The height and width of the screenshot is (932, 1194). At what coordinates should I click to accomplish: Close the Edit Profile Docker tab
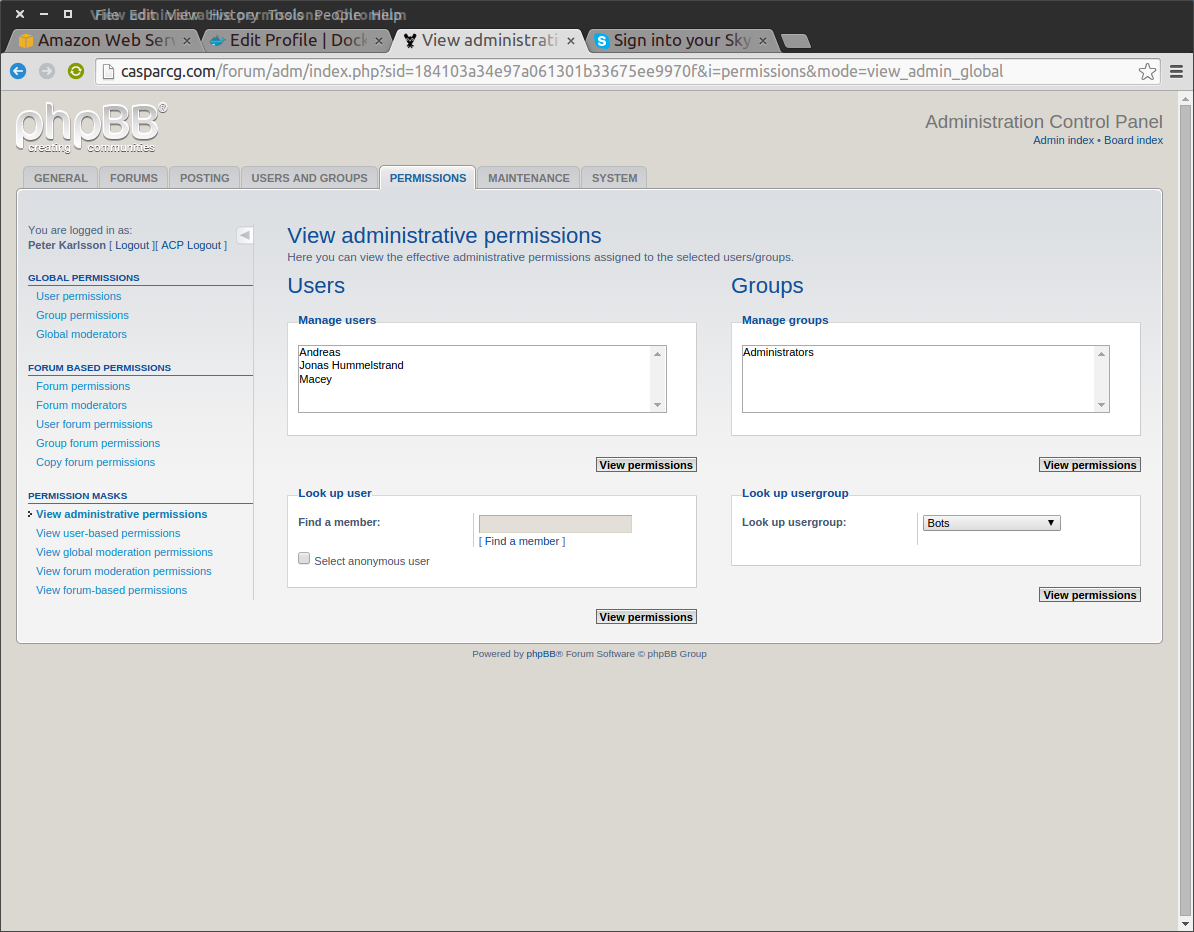379,41
